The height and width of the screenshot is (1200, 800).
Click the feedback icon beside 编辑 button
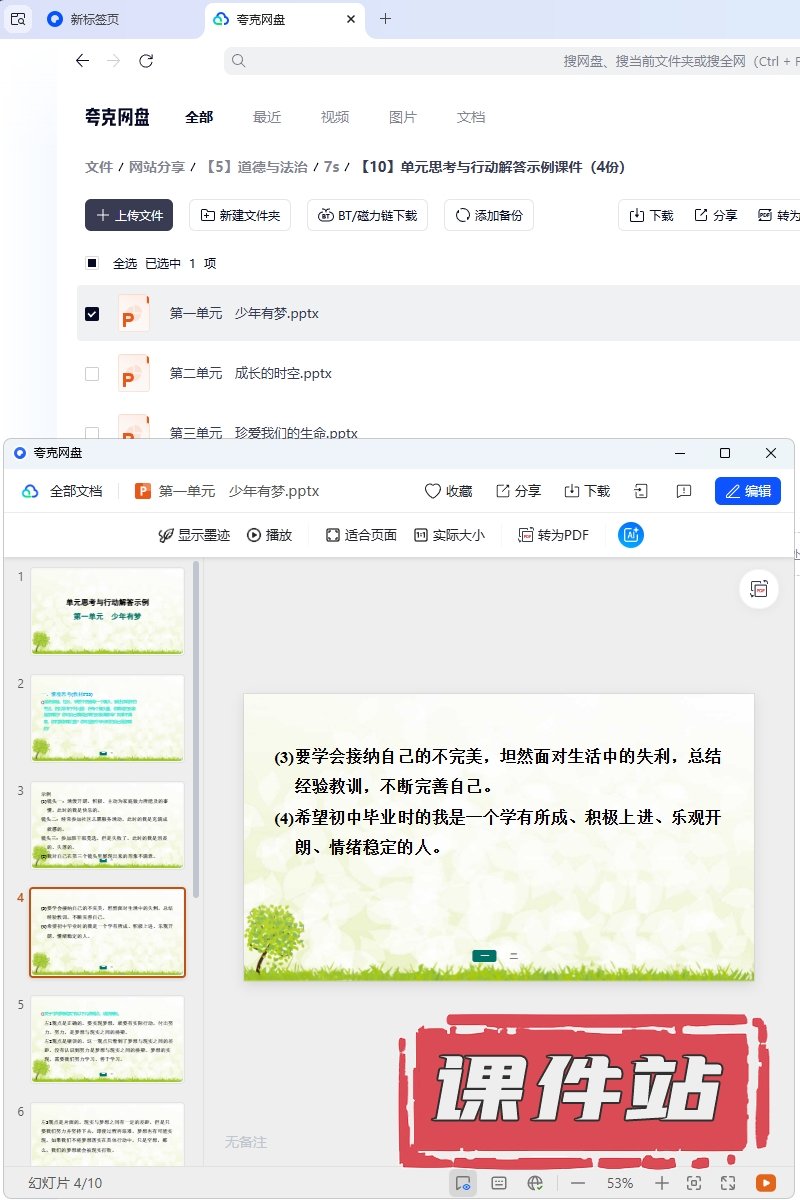pyautogui.click(x=684, y=491)
